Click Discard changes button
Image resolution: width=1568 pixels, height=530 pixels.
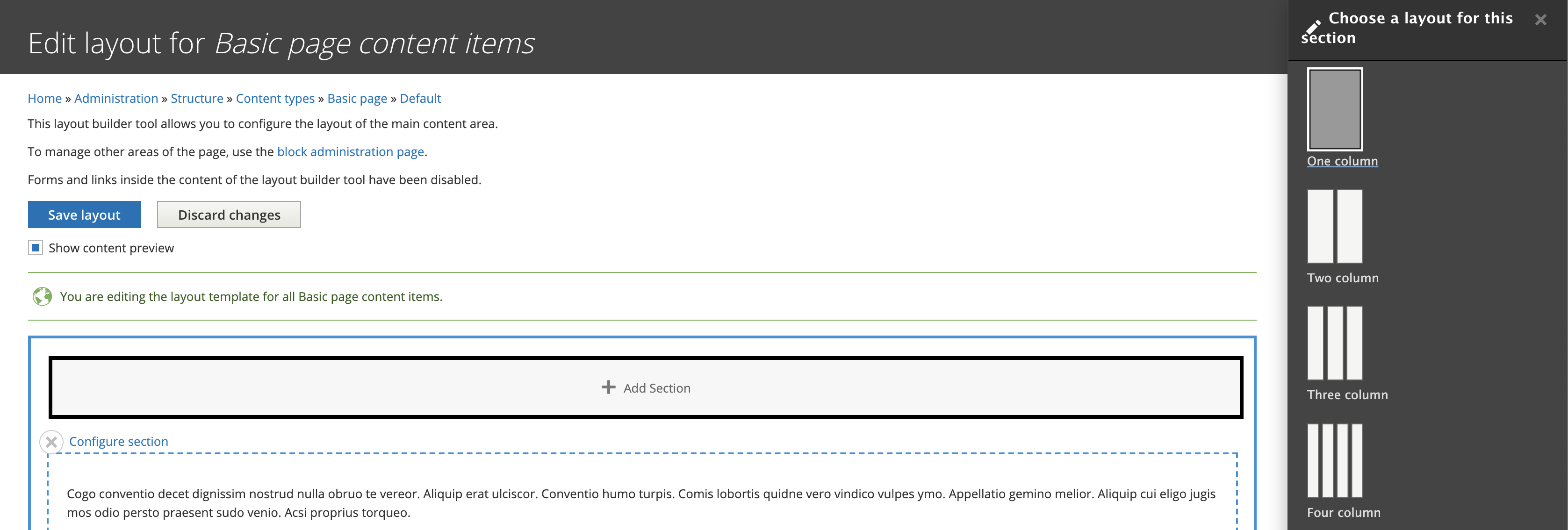(229, 214)
